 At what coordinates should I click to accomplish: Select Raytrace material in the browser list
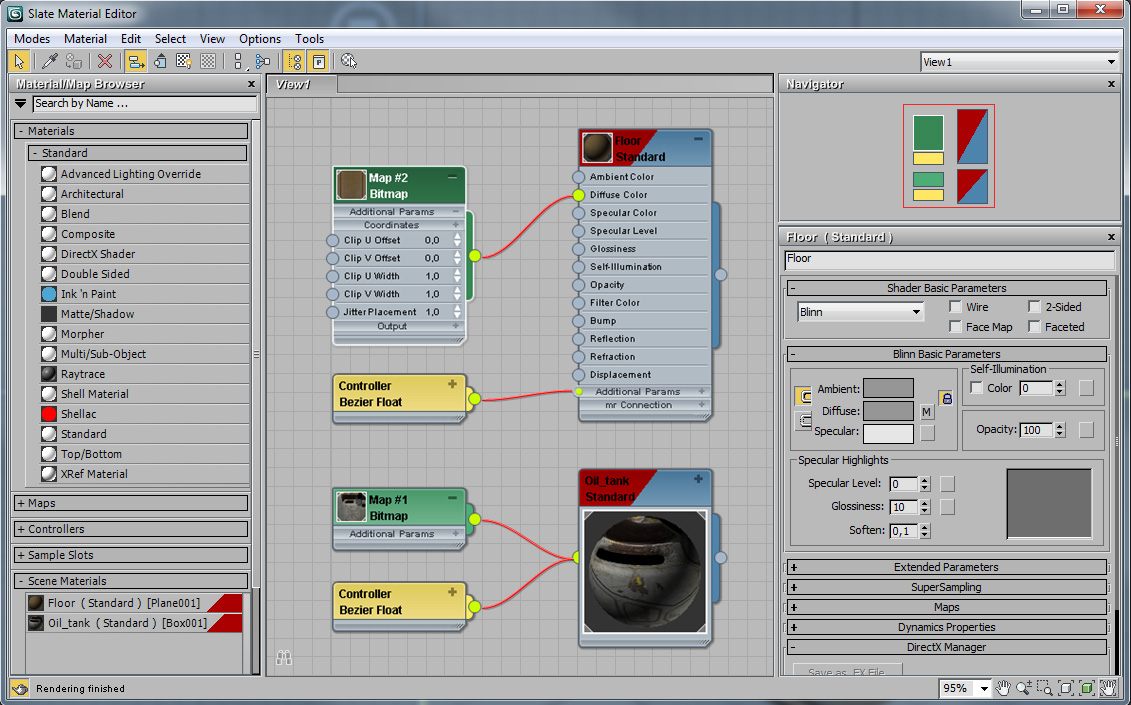coord(84,374)
